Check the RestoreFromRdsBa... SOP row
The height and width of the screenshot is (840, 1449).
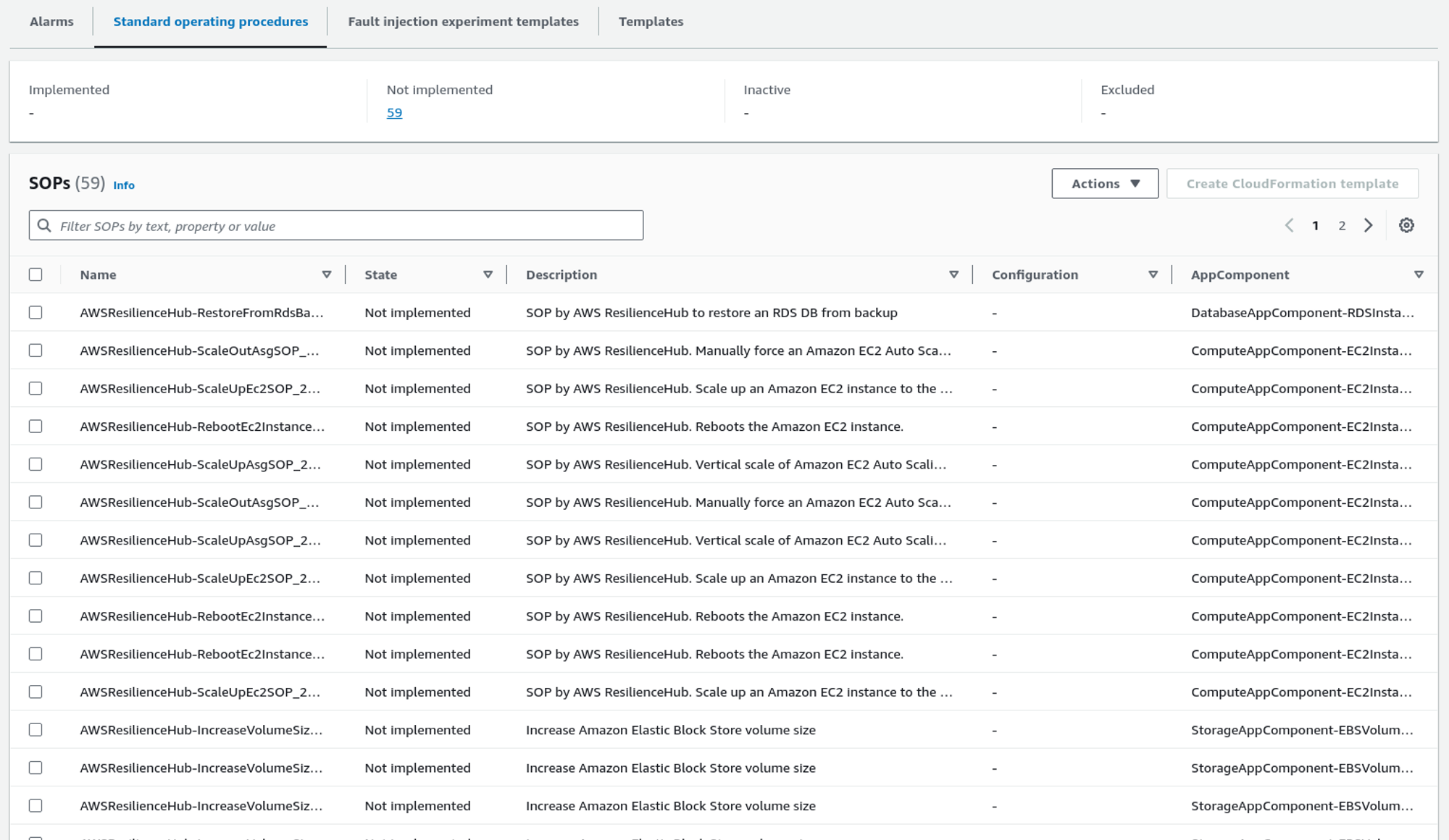[36, 313]
